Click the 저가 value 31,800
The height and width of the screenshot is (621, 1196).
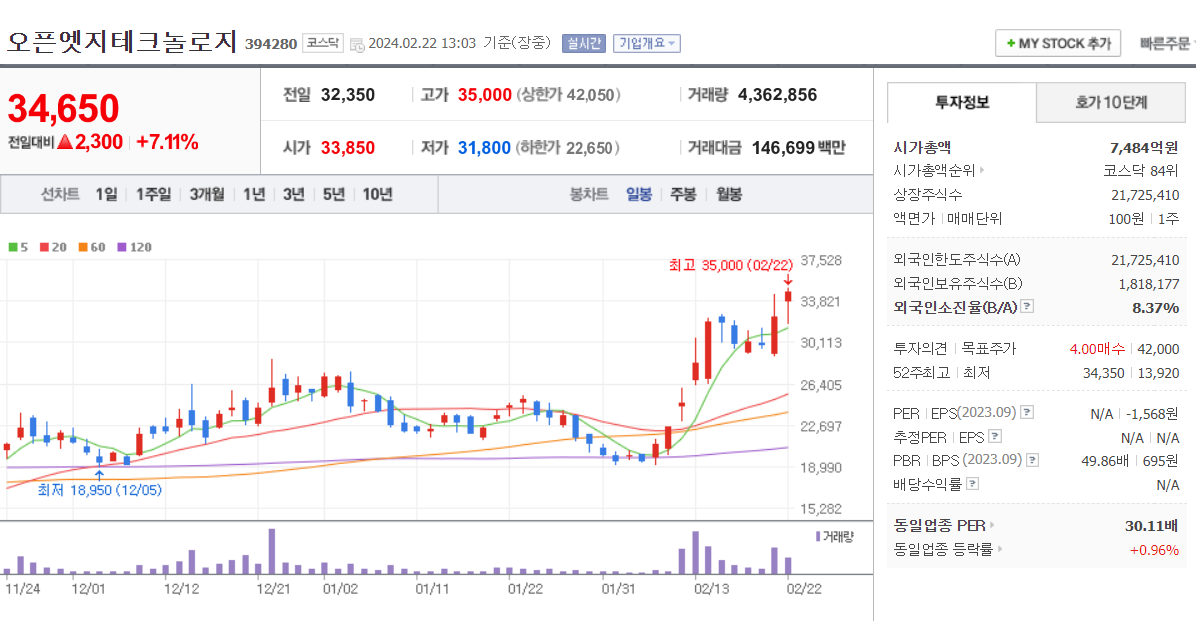click(x=484, y=147)
